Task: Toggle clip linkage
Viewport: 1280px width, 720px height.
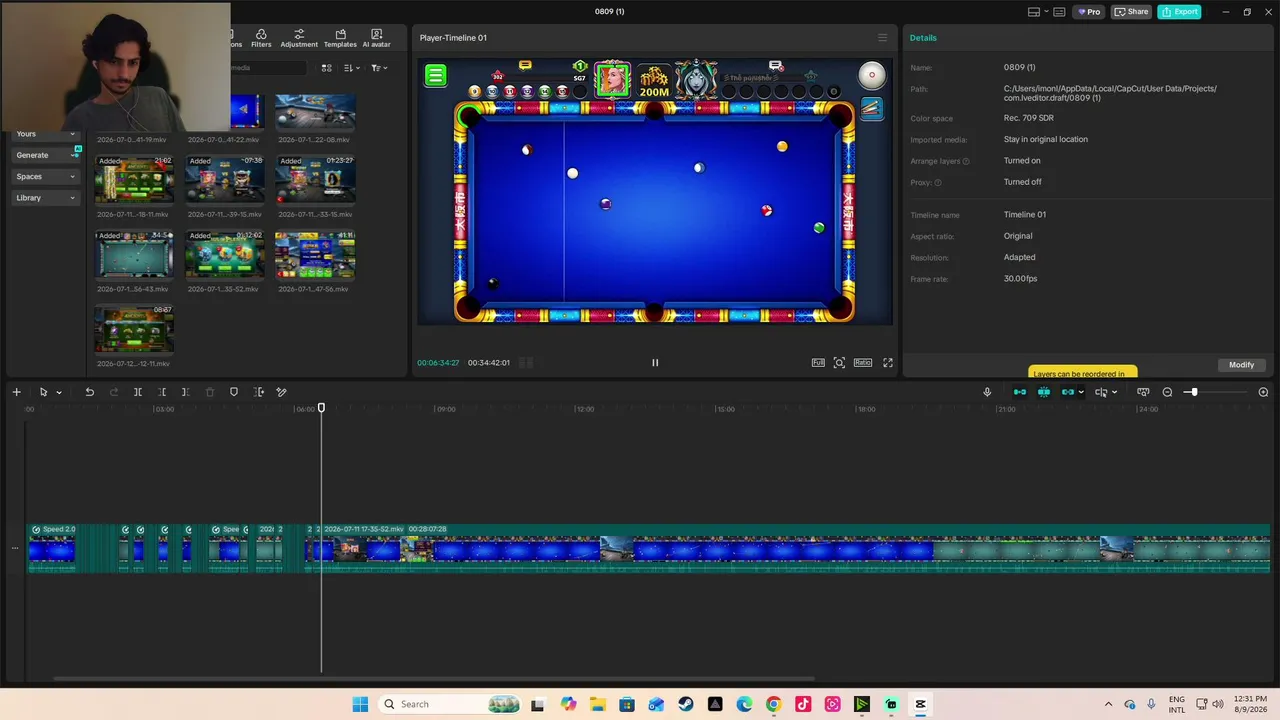Action: [1067, 392]
